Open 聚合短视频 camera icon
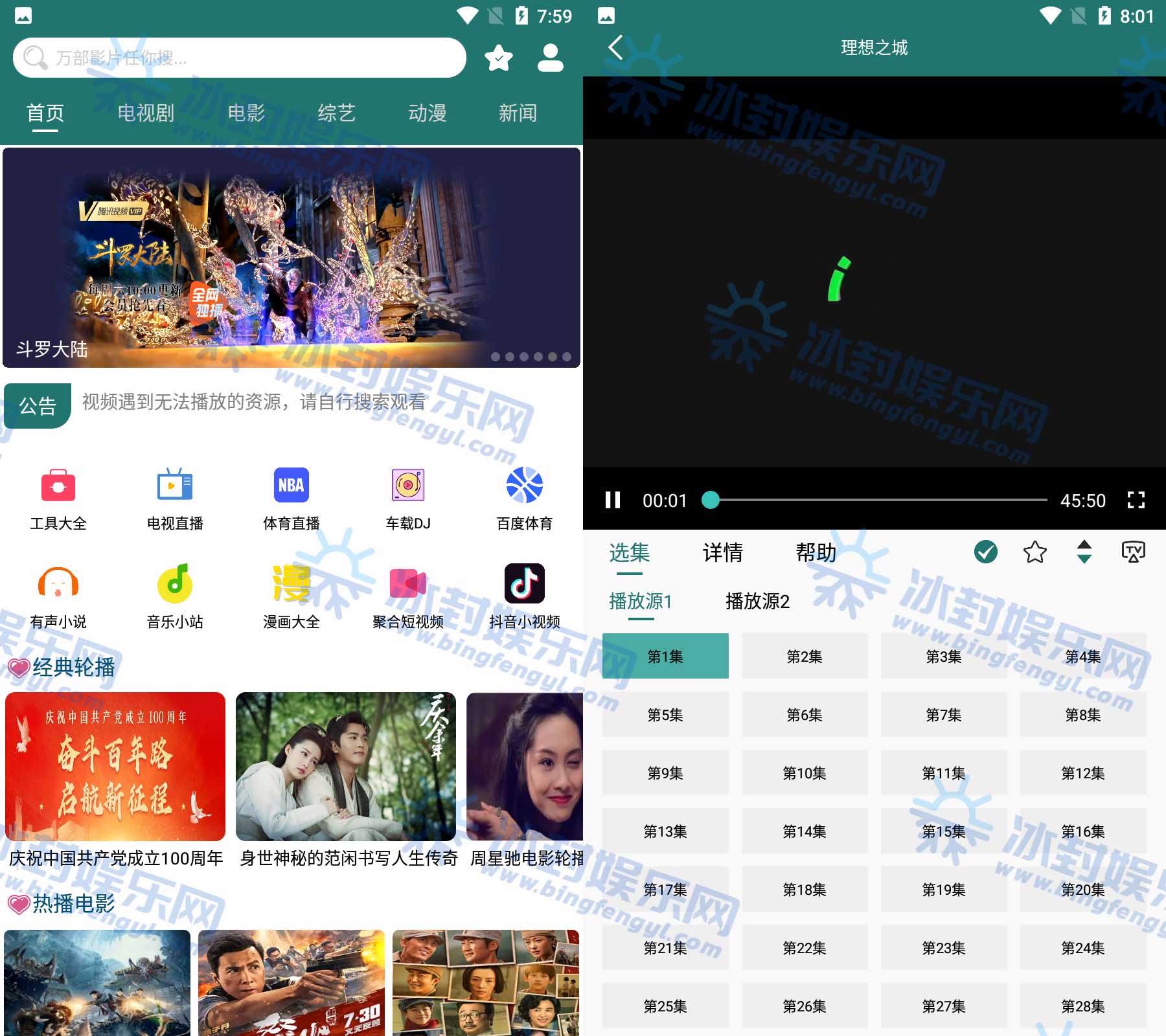Viewport: 1166px width, 1036px height. (x=408, y=583)
